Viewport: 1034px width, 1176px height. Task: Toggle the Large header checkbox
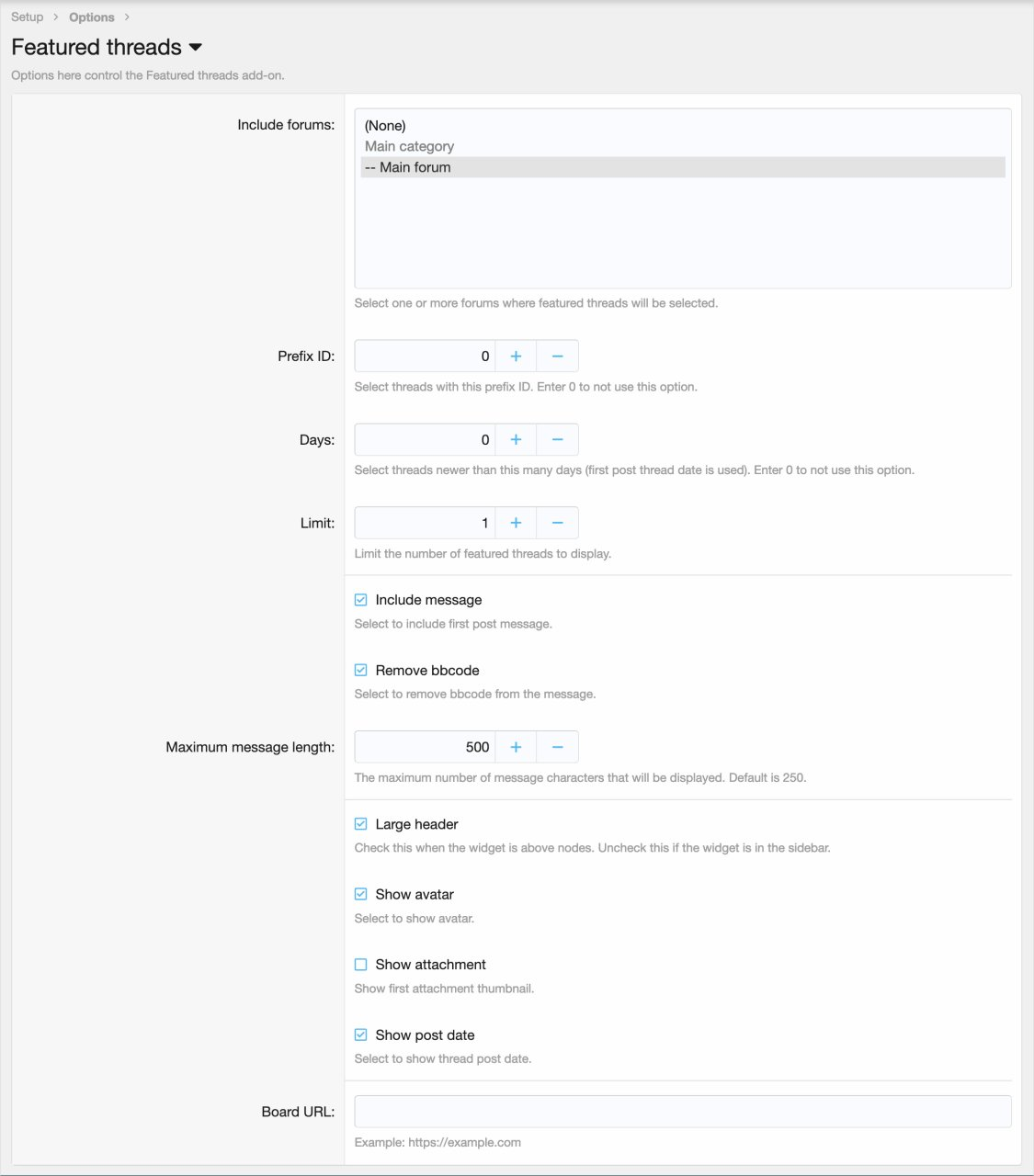click(x=361, y=824)
